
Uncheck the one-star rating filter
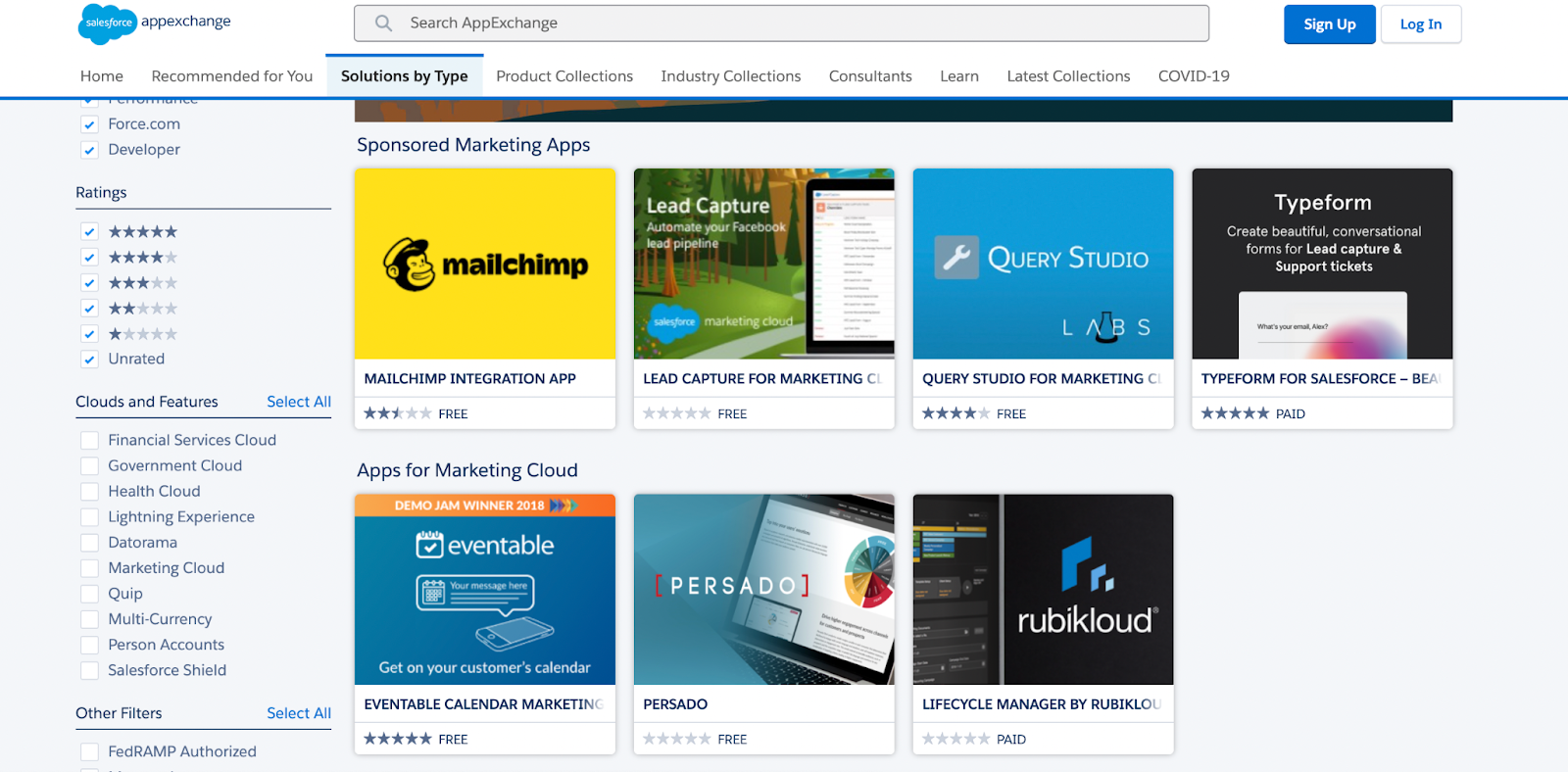click(89, 334)
